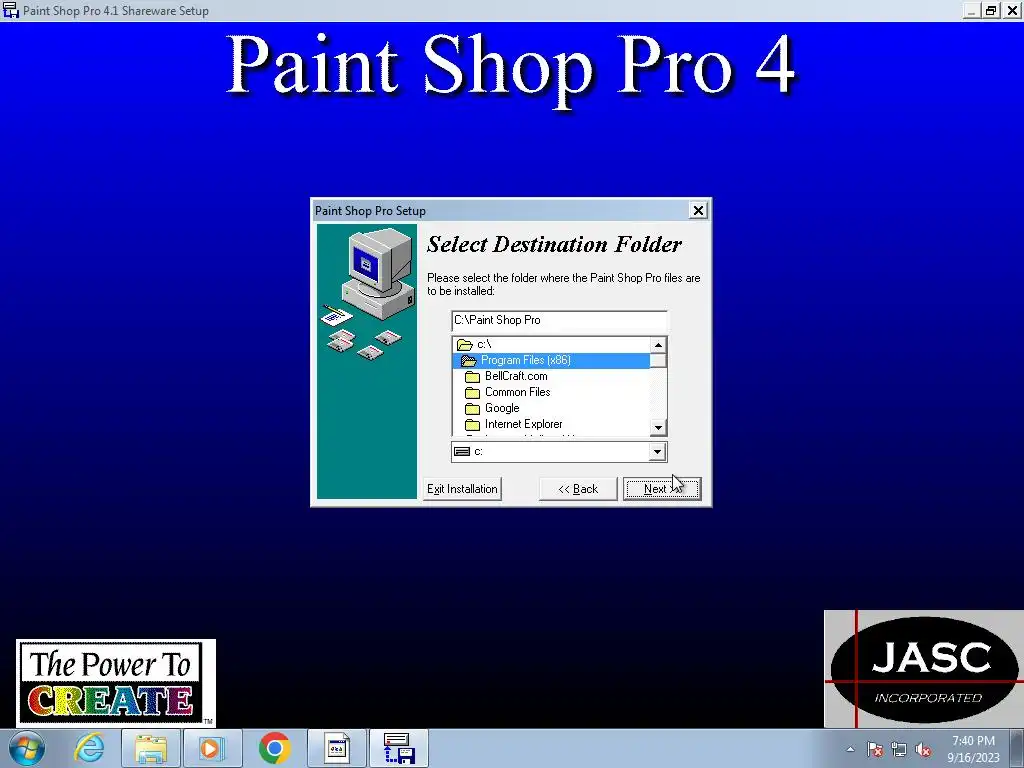The width and height of the screenshot is (1024, 768).
Task: Click the folder list scroll down arrow
Action: coord(658,428)
